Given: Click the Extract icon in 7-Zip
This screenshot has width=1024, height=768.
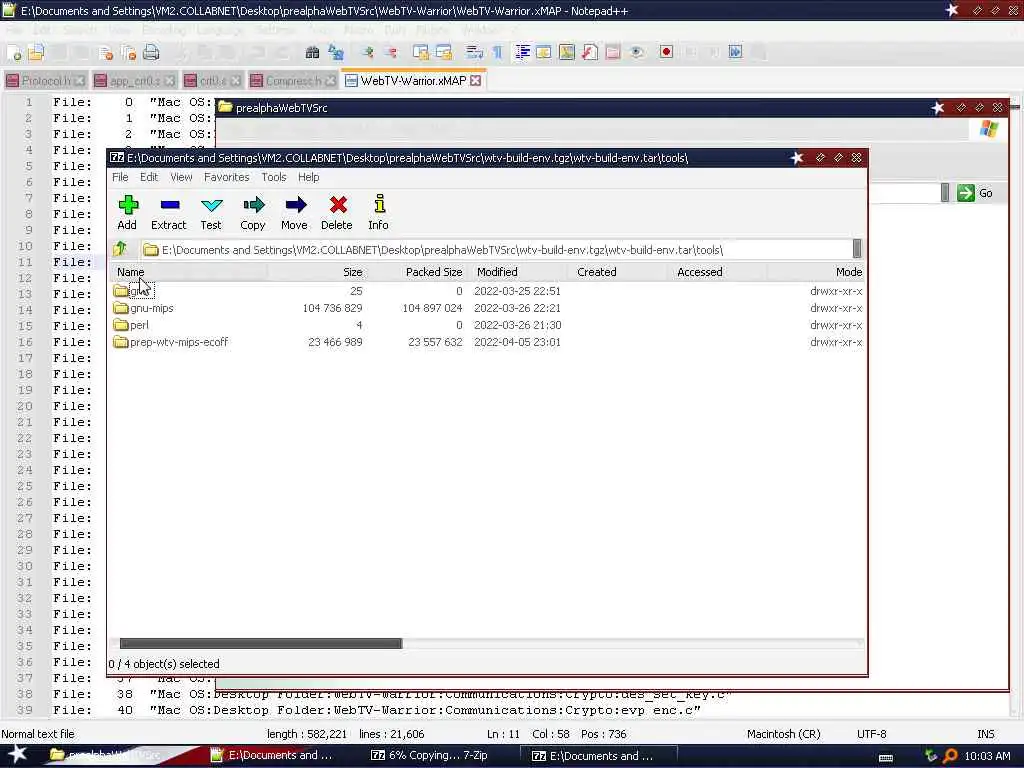Looking at the screenshot, I should pyautogui.click(x=168, y=212).
